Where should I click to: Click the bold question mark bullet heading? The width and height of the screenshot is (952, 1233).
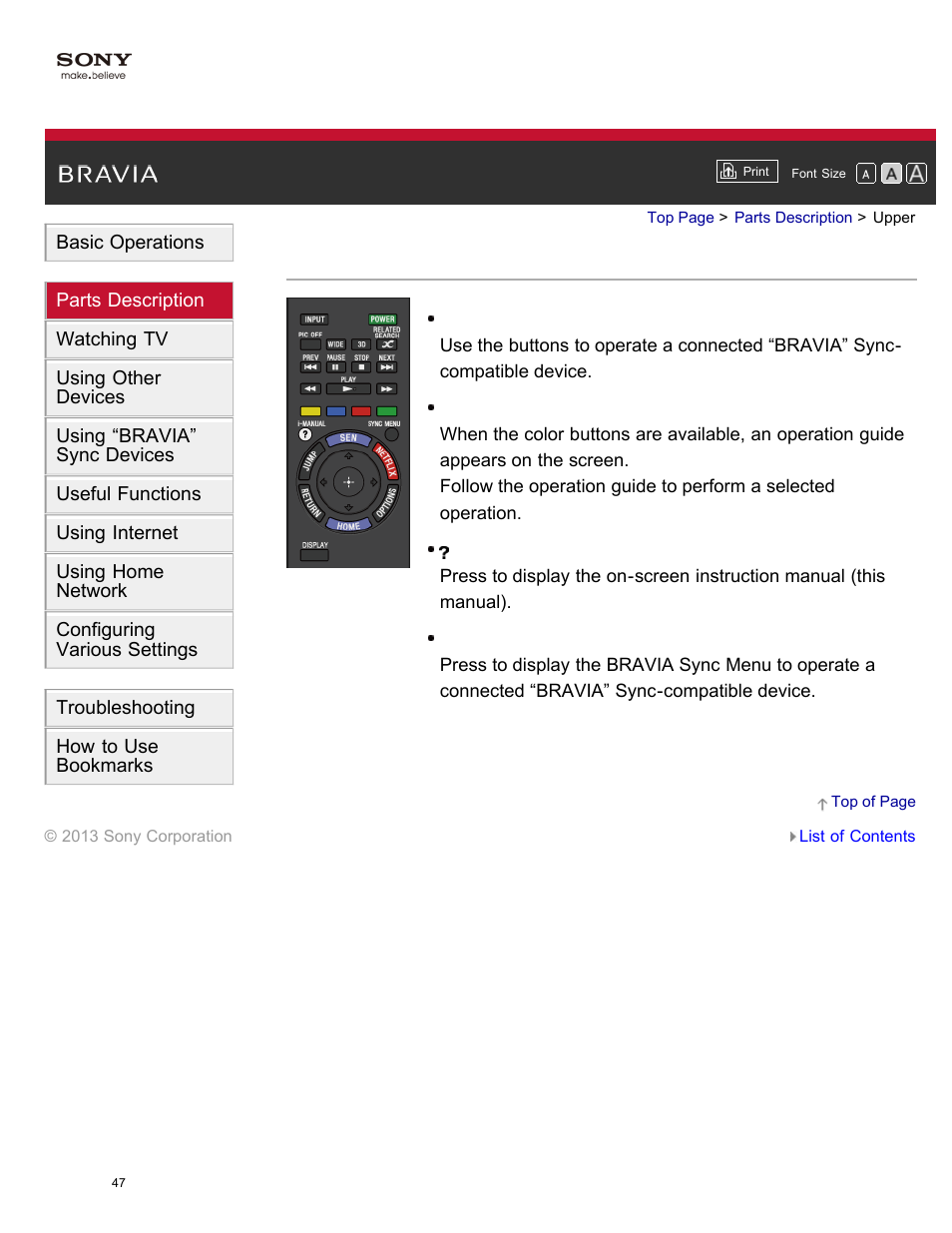click(444, 552)
